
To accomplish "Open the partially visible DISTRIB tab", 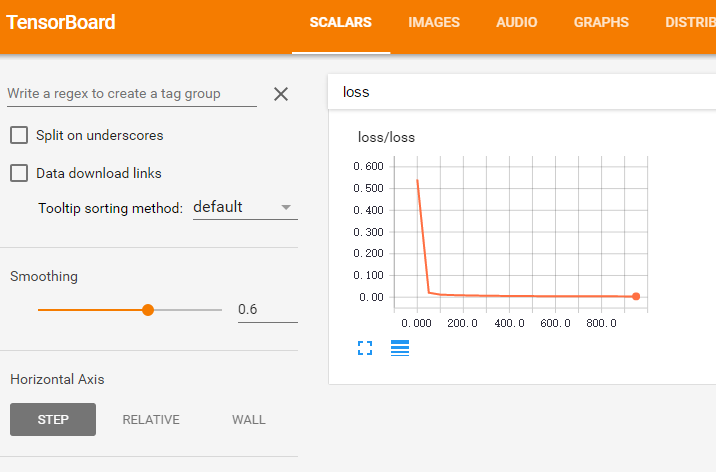I will tap(690, 22).
